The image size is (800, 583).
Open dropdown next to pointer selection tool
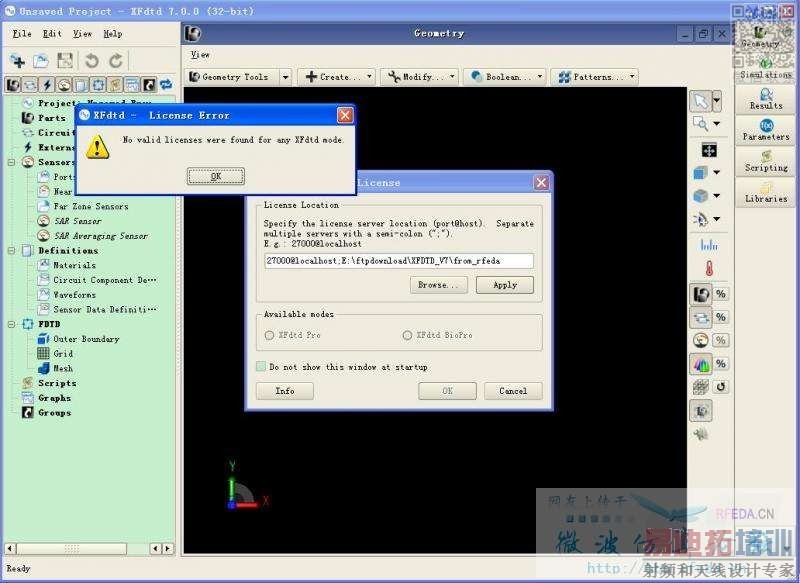tap(717, 101)
